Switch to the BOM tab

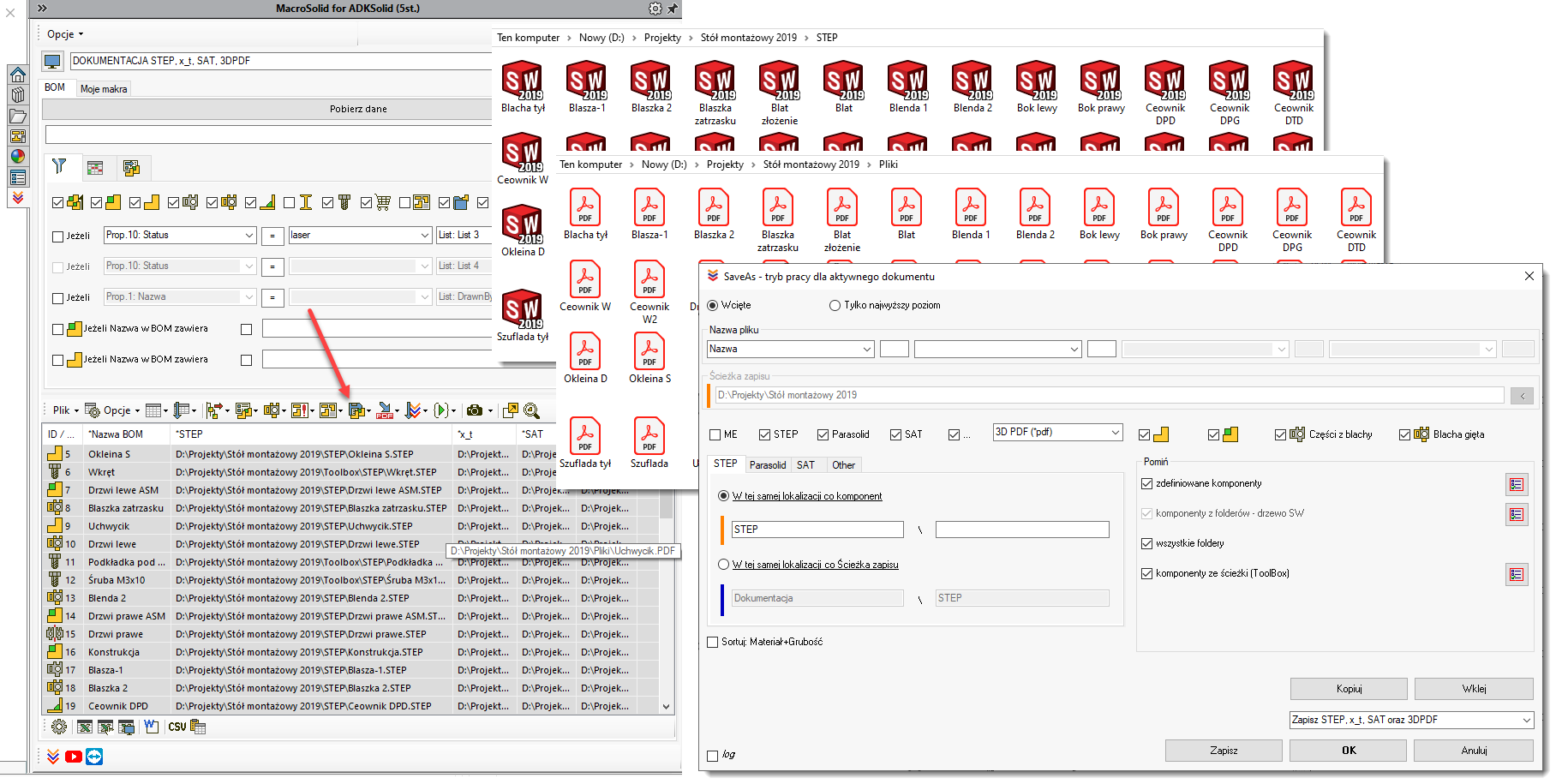pyautogui.click(x=55, y=87)
